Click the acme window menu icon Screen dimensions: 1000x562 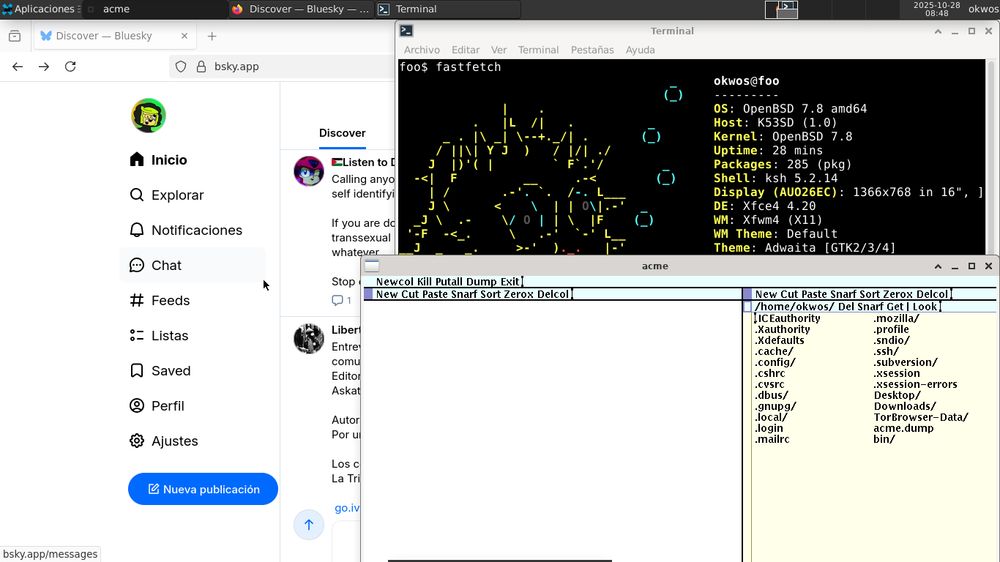click(x=372, y=266)
